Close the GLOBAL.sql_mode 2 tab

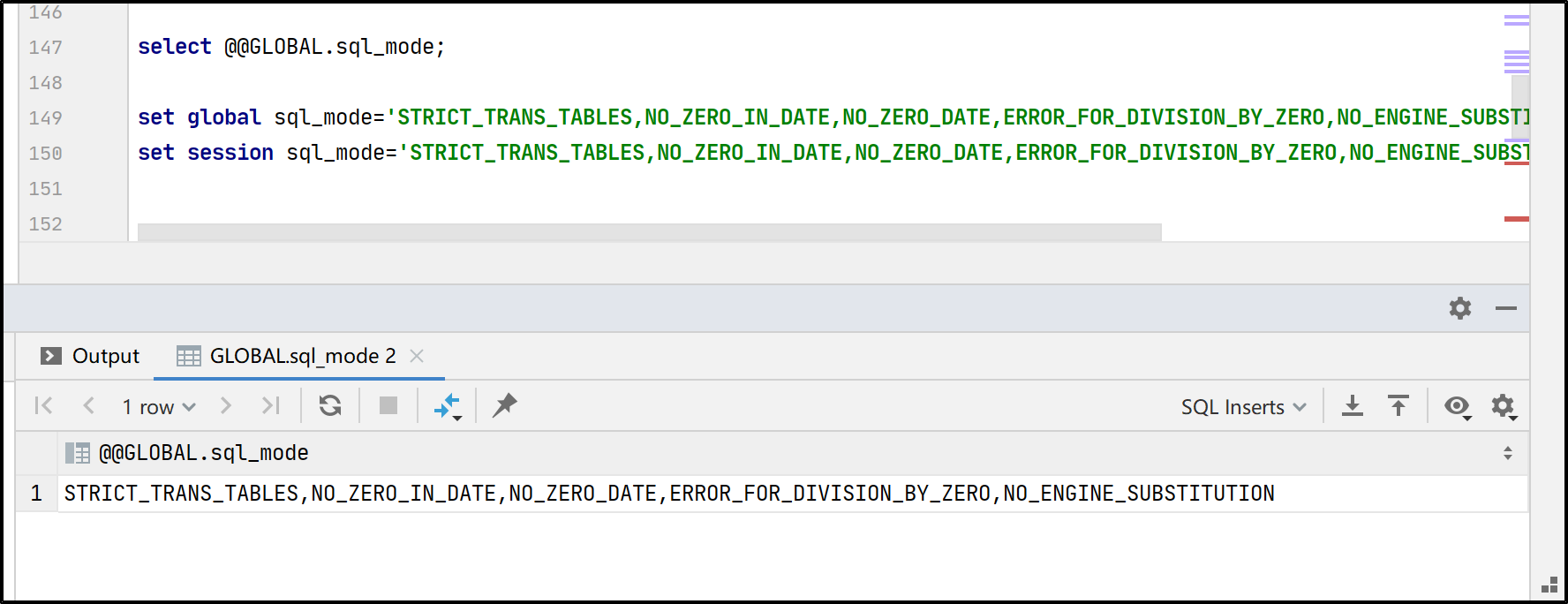coord(418,356)
